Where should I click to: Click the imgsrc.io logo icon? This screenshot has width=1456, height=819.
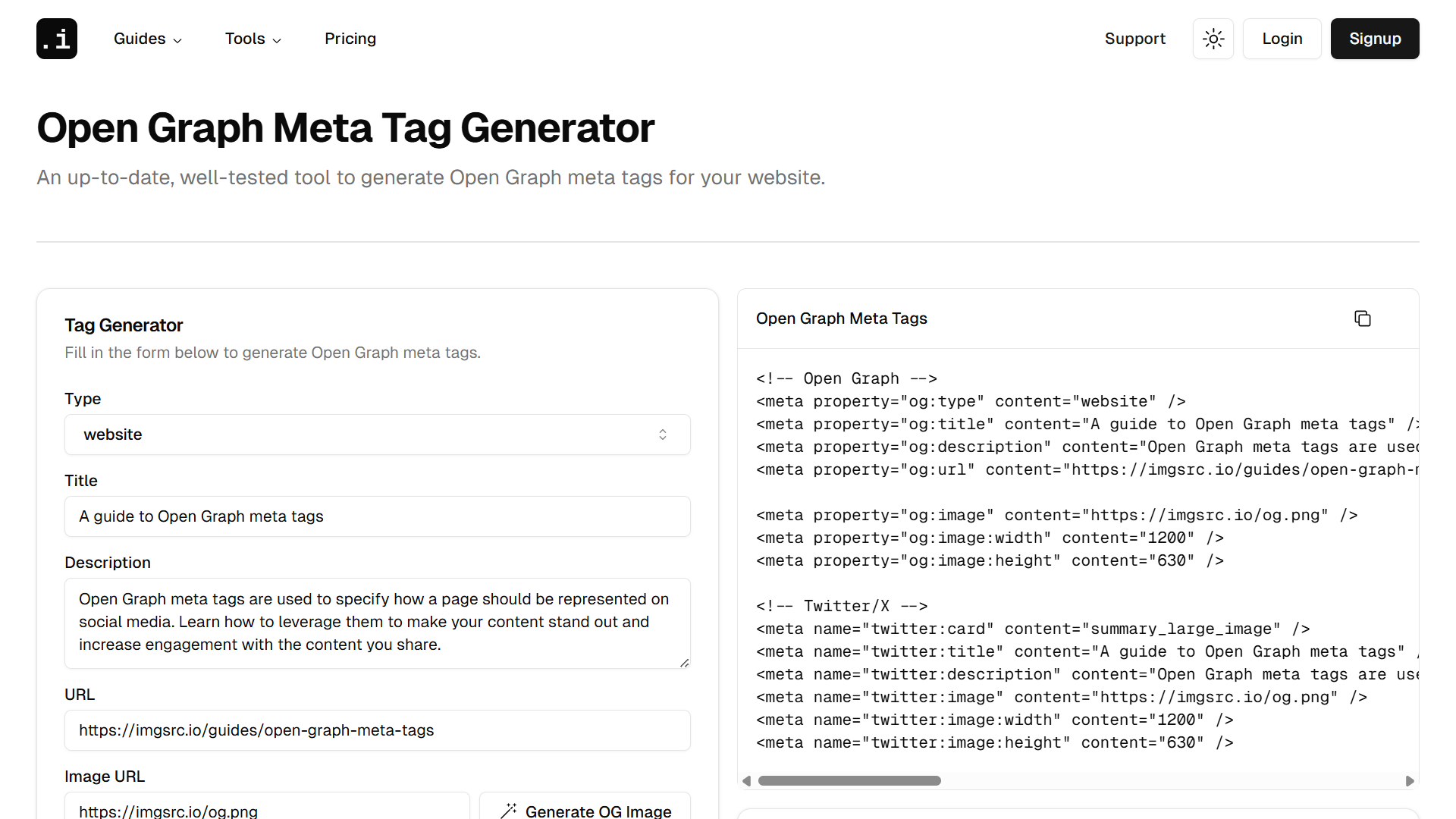tap(57, 39)
